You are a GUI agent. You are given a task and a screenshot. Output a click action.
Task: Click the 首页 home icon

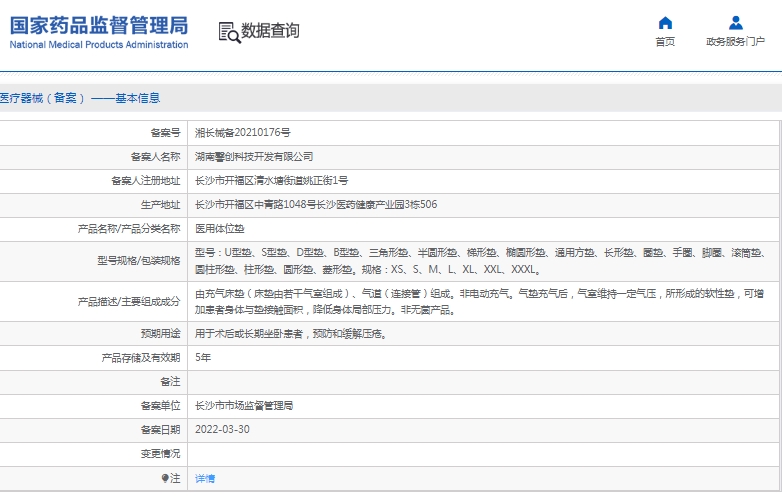tap(665, 23)
